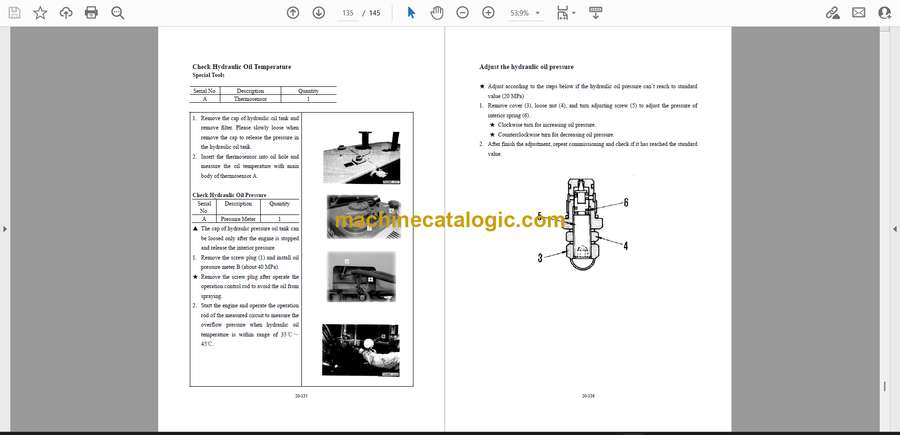Expand the left navigation pane arrow
Image resolution: width=900 pixels, height=435 pixels.
5,229
